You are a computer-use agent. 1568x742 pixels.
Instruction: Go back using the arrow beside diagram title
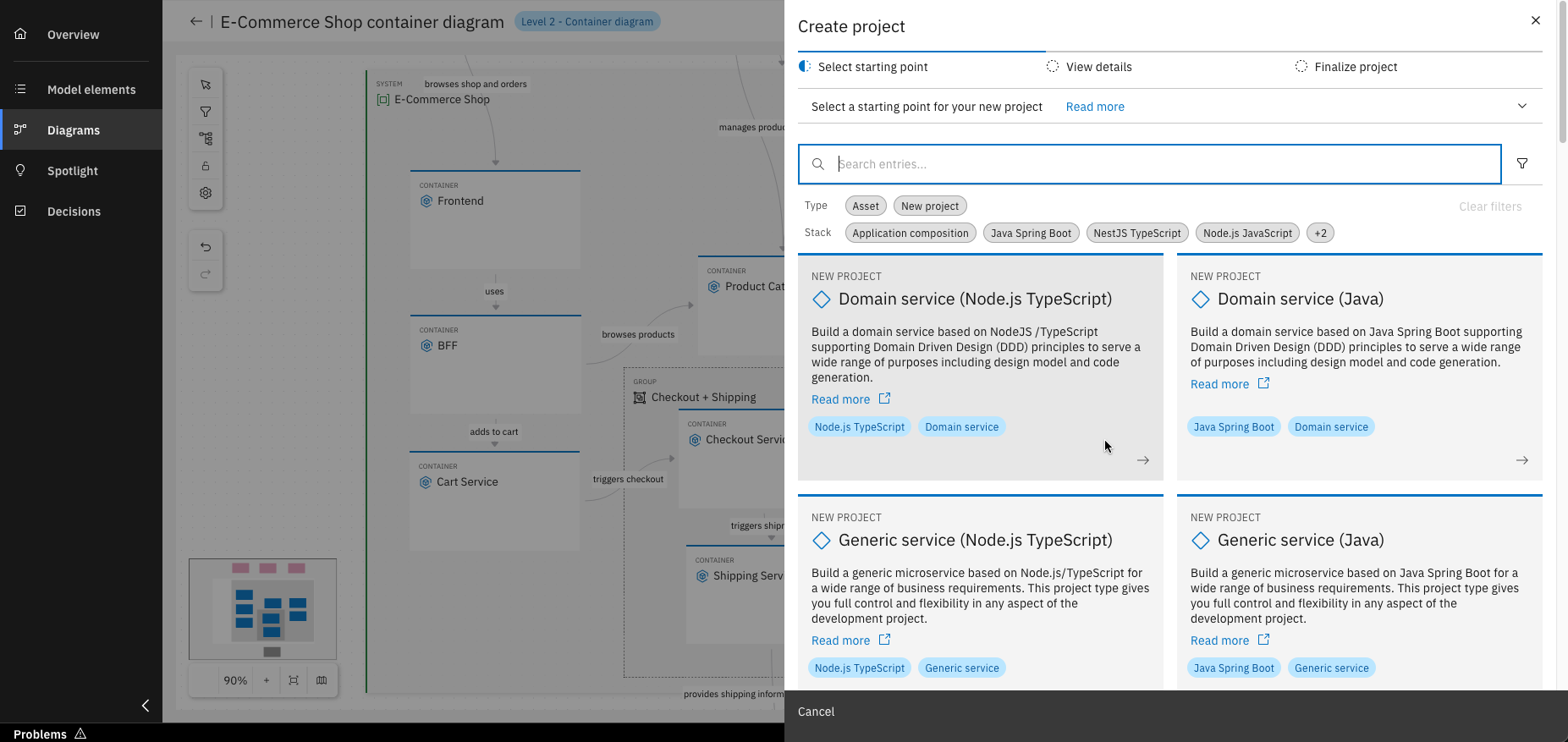(x=196, y=21)
